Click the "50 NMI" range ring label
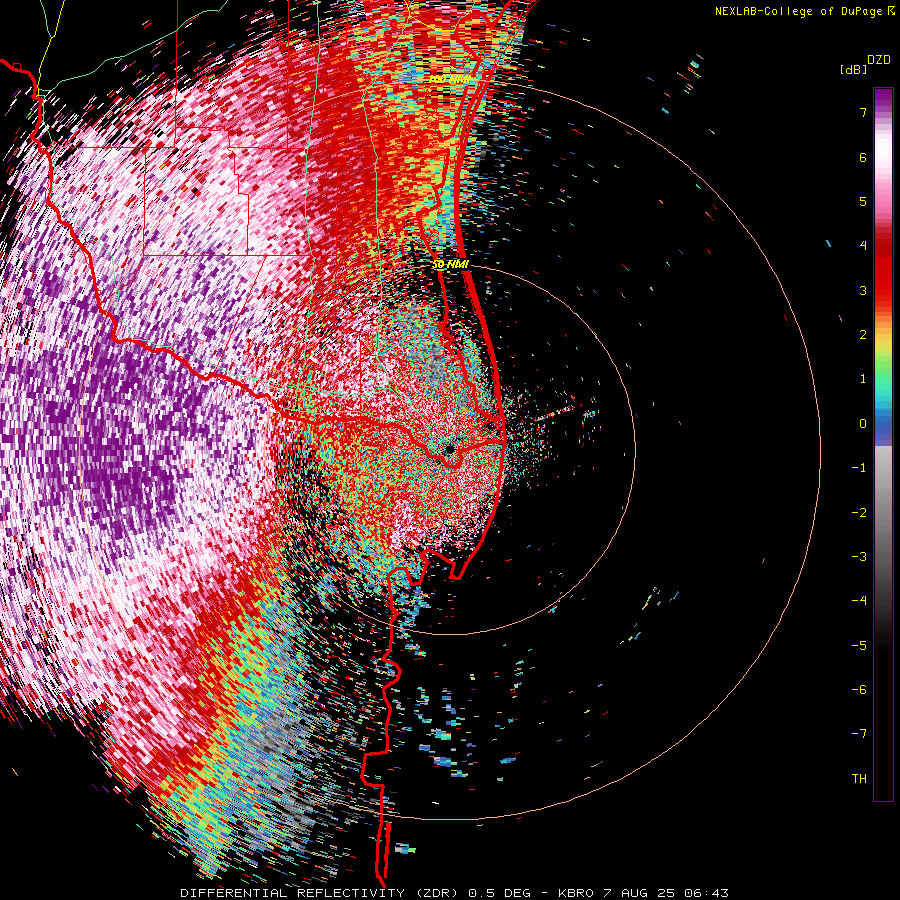 [451, 265]
